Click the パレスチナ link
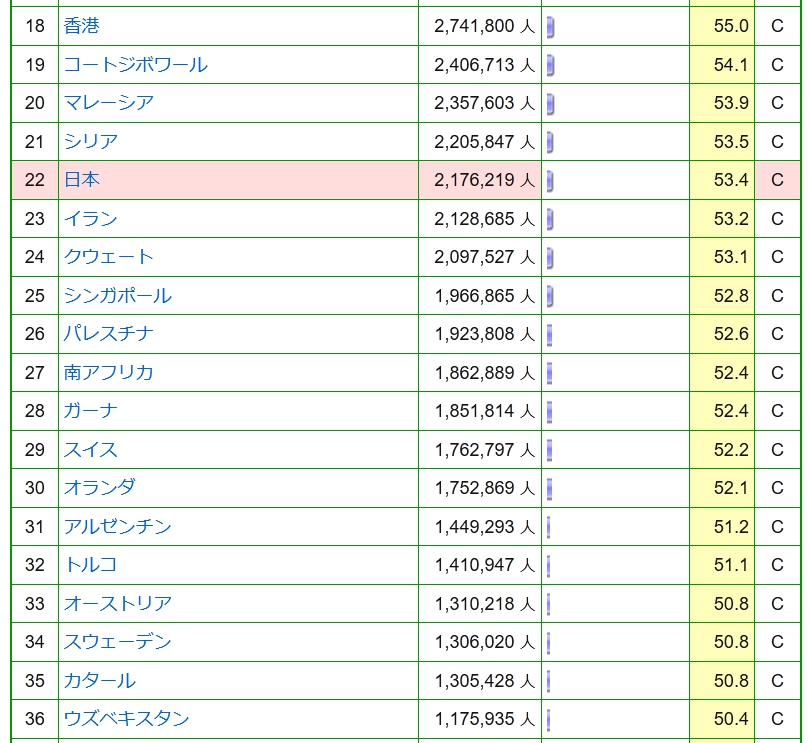 (x=109, y=334)
